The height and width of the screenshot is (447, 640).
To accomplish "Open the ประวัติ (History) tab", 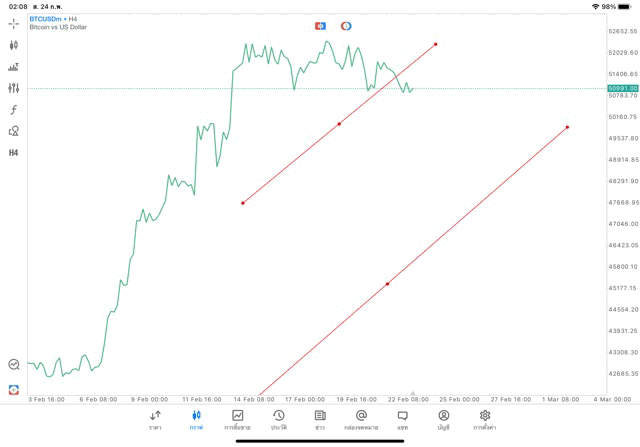I will (x=279, y=420).
